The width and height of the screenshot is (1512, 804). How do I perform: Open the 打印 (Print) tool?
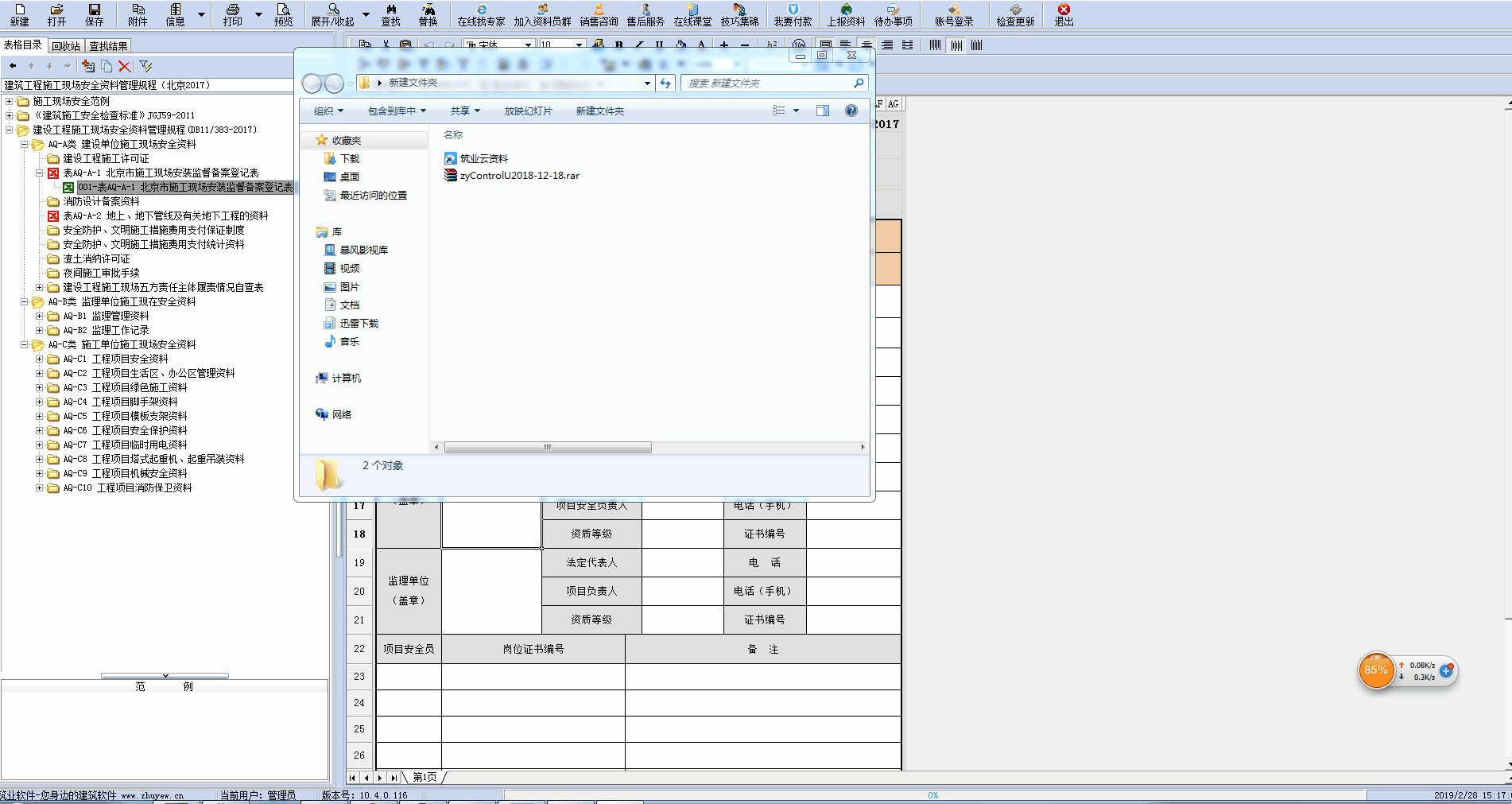[x=232, y=14]
